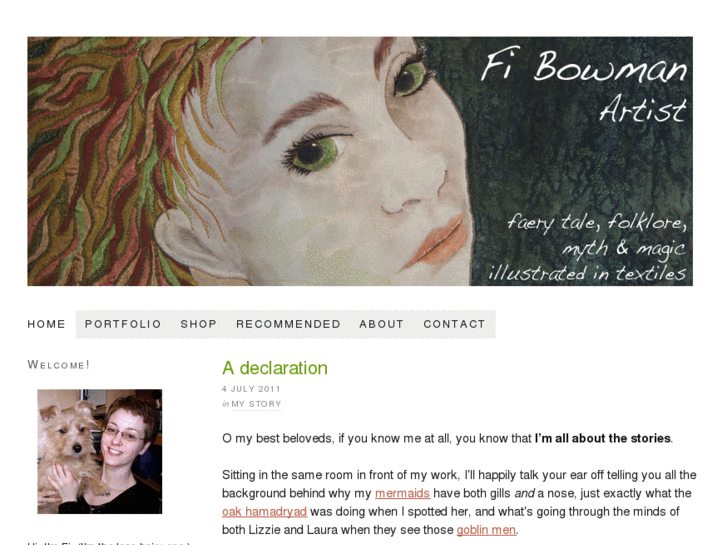This screenshot has width=727, height=545.
Task: Follow the 'mermaids' link
Action: (x=402, y=493)
